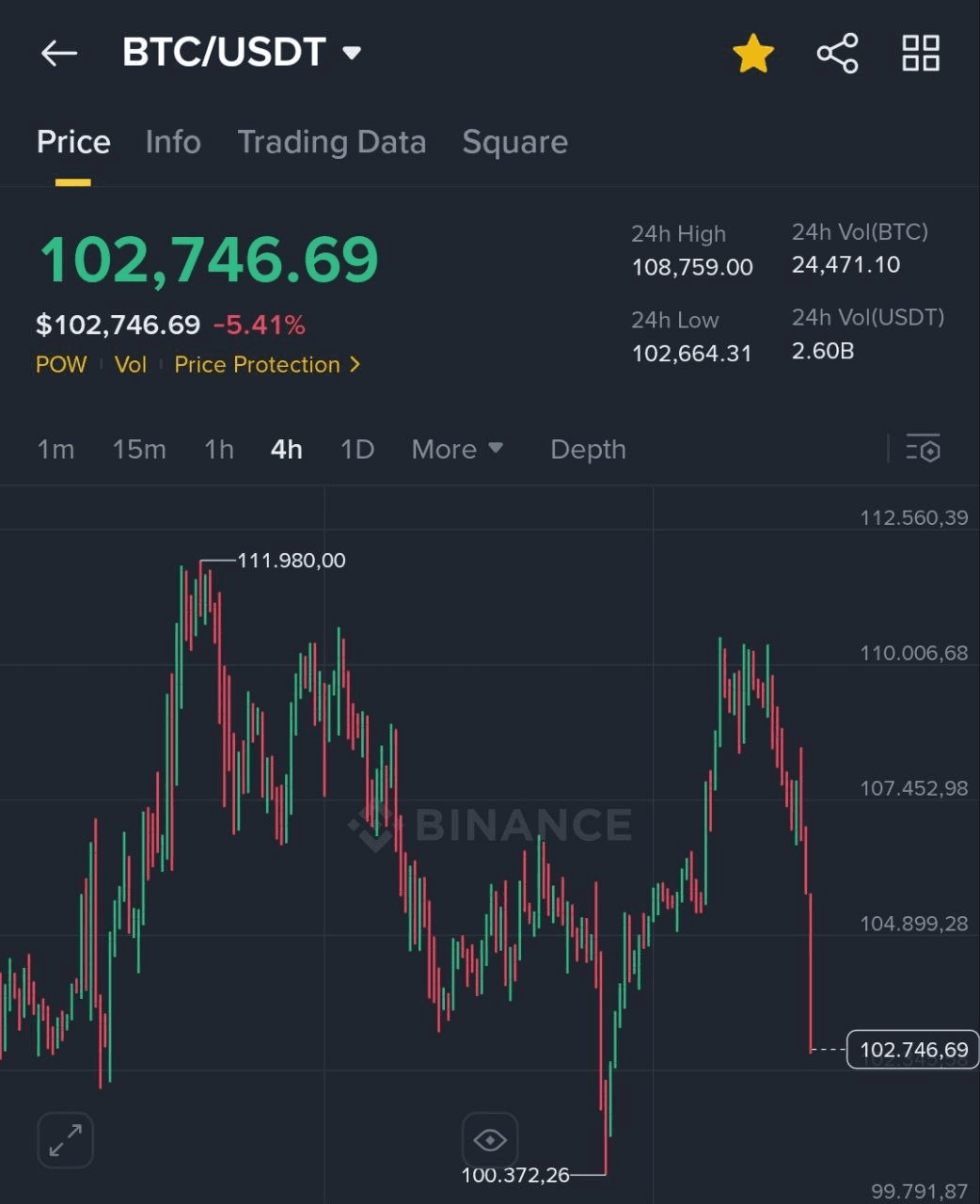Toggle chart visibility eye icon
The image size is (980, 1204).
tap(490, 1140)
